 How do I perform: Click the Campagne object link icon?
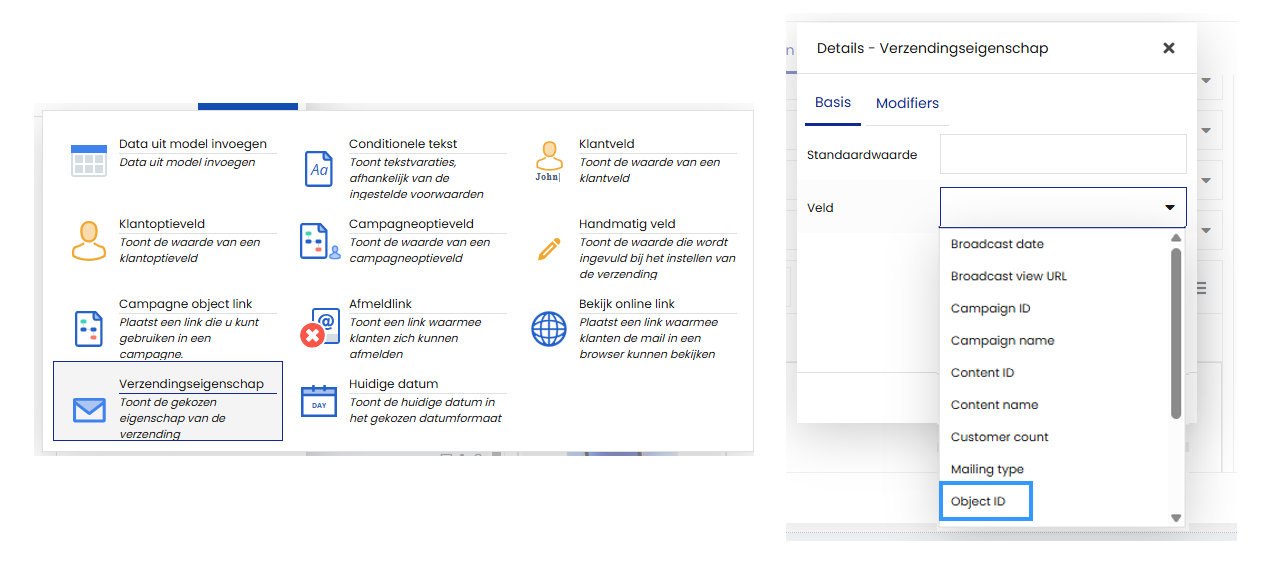point(88,328)
